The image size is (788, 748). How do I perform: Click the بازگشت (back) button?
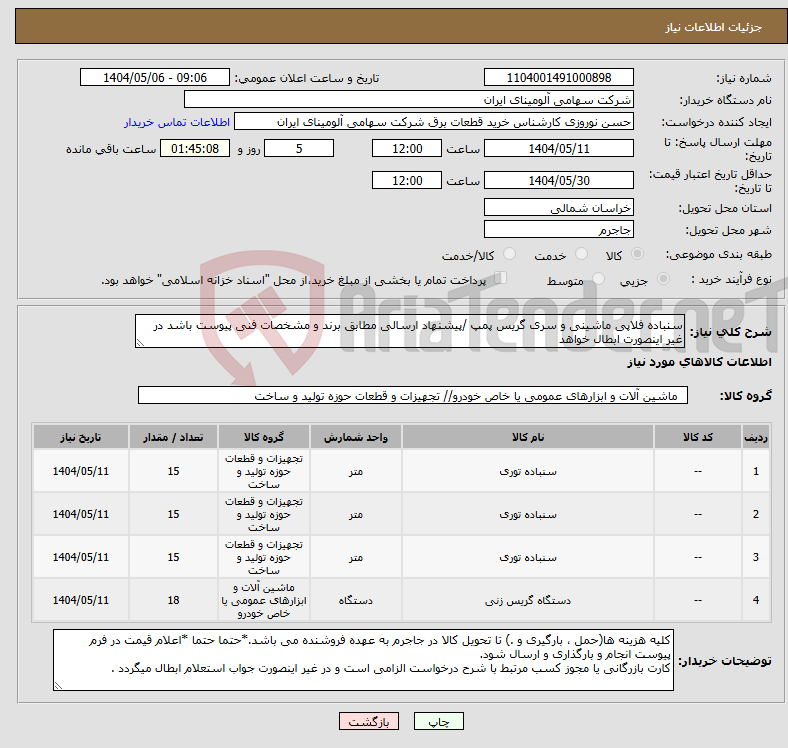click(369, 721)
